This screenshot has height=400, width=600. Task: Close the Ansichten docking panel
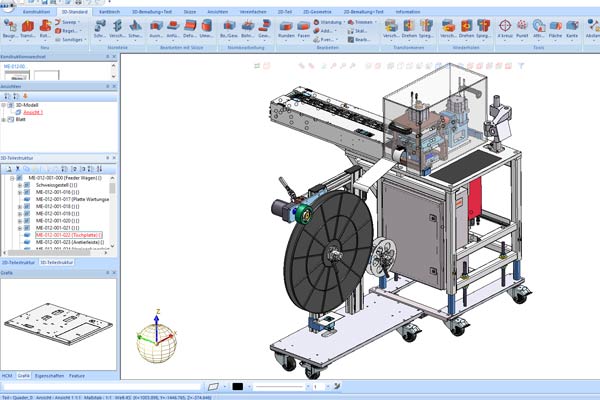click(114, 87)
